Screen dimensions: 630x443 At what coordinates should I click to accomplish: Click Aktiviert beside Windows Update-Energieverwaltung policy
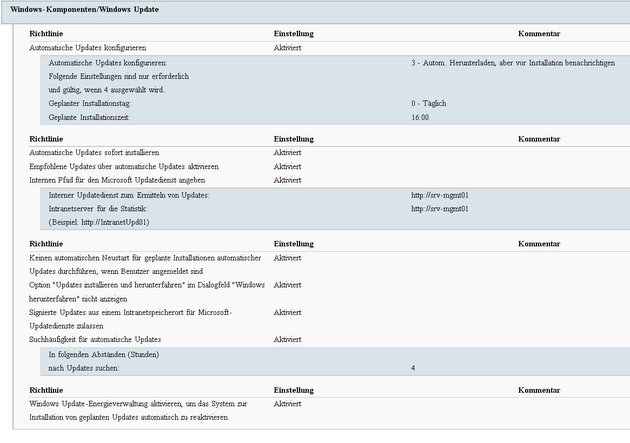287,404
